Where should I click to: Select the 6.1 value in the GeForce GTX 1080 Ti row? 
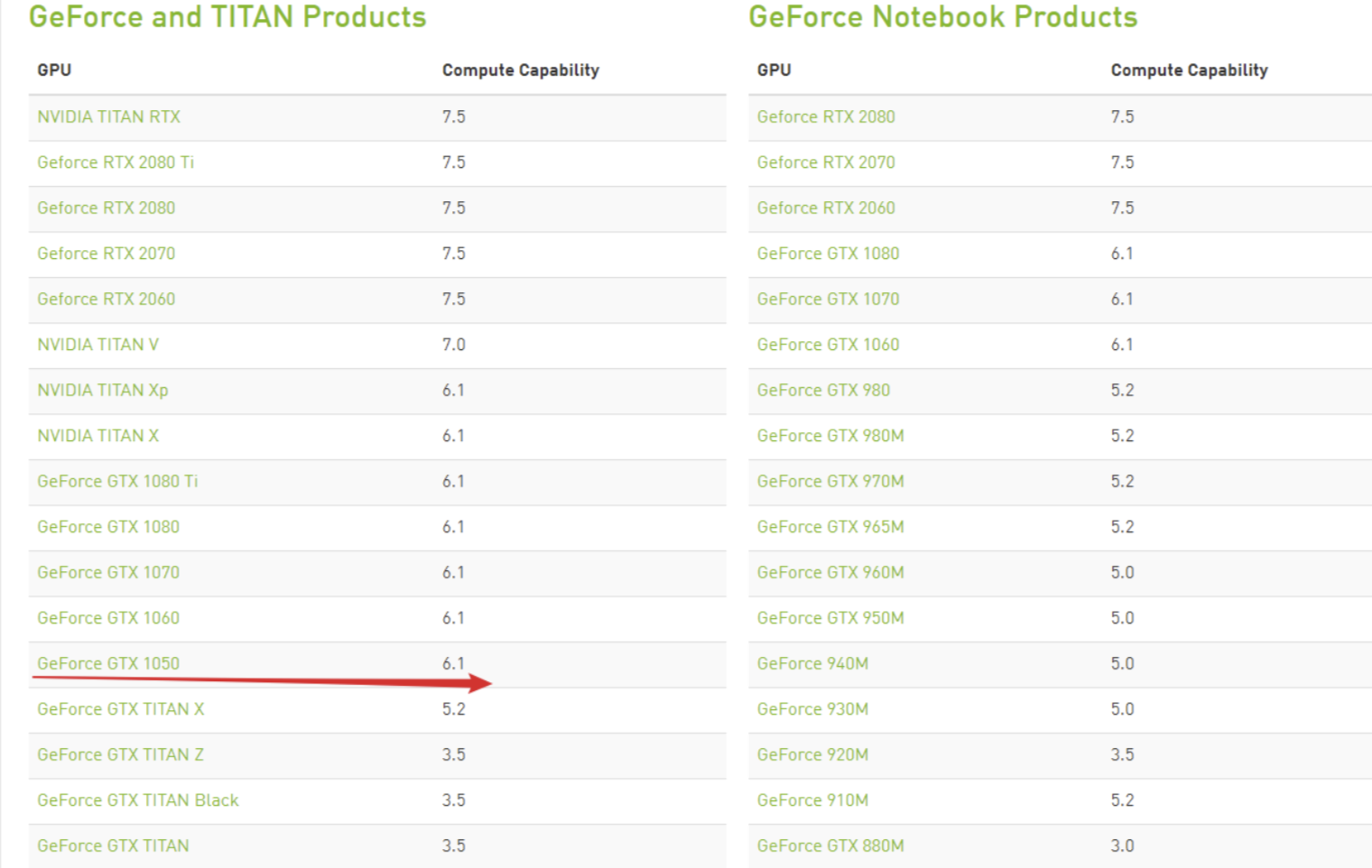pos(453,481)
